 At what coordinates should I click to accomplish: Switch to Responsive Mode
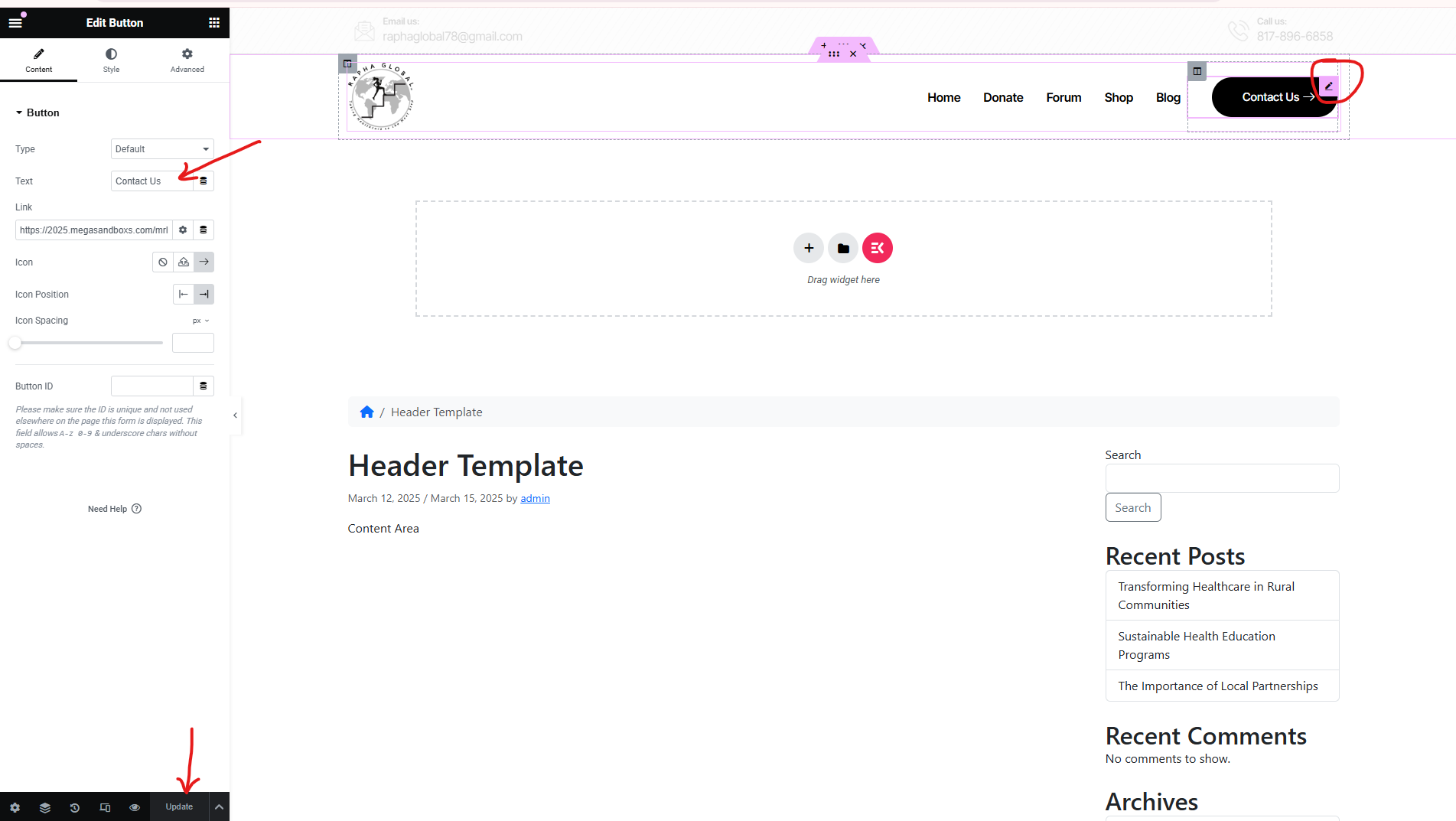tap(105, 807)
